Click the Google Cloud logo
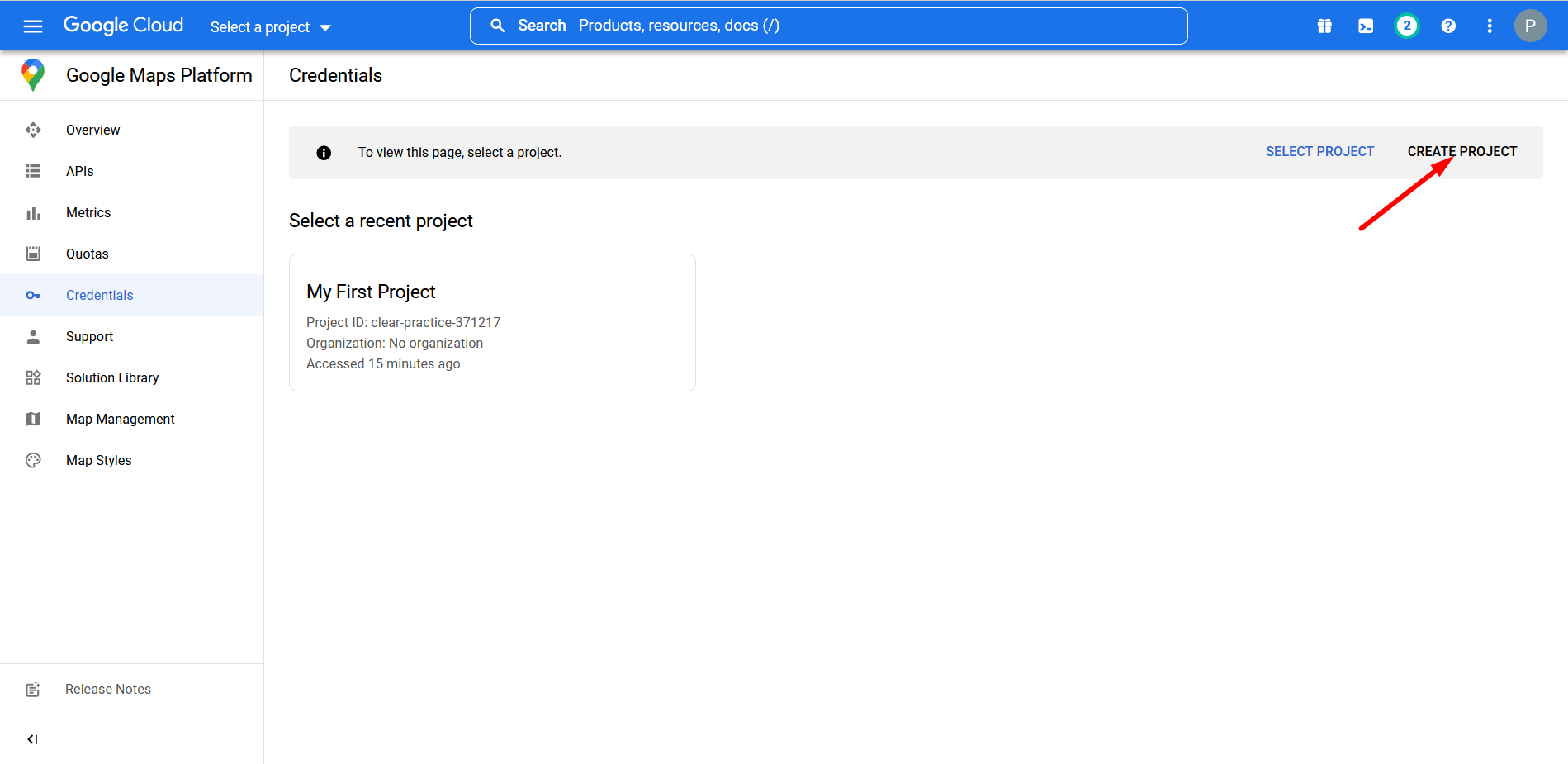 (x=123, y=26)
